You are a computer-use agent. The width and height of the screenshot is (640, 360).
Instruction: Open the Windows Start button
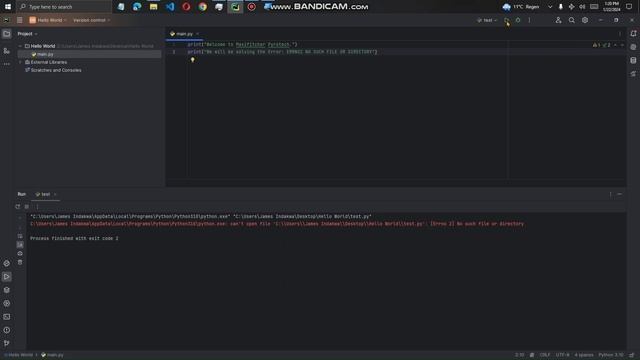pos(8,7)
